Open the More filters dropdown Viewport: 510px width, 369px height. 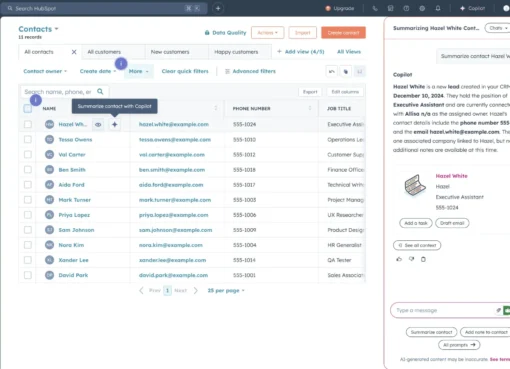click(139, 71)
